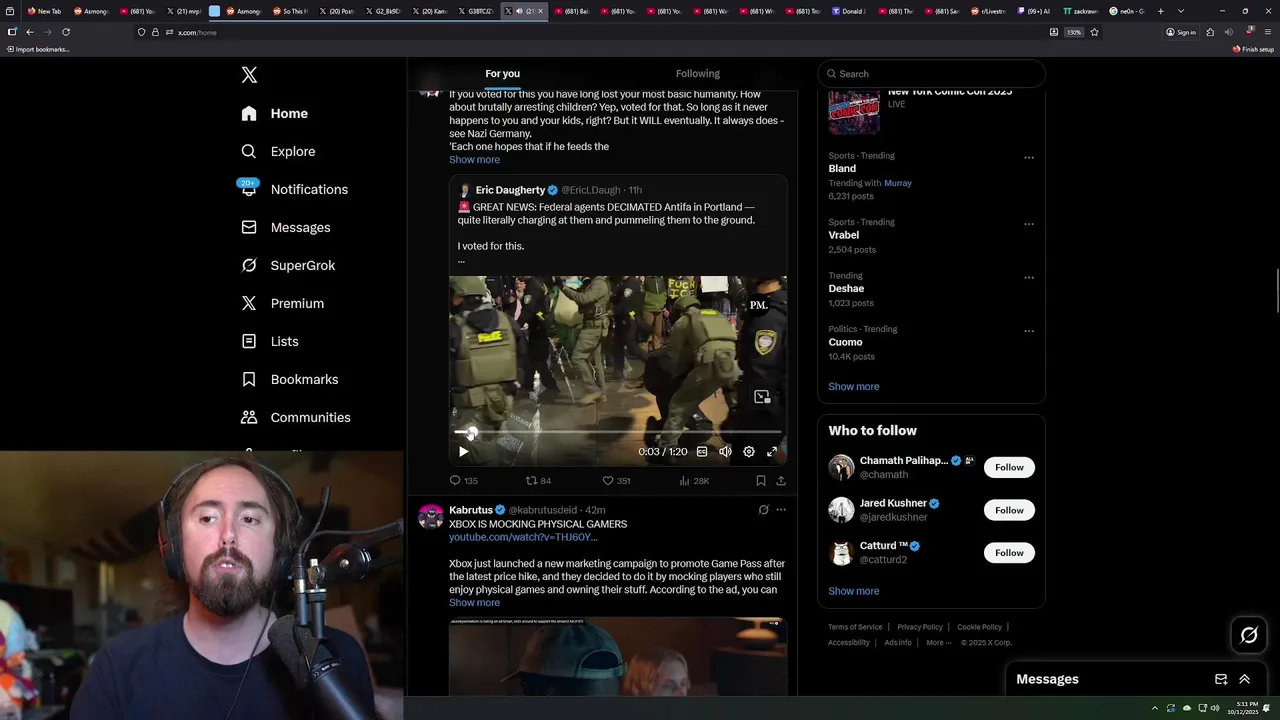Screen dimensions: 1280x720
Task: Show more in Who to follow
Action: [853, 591]
